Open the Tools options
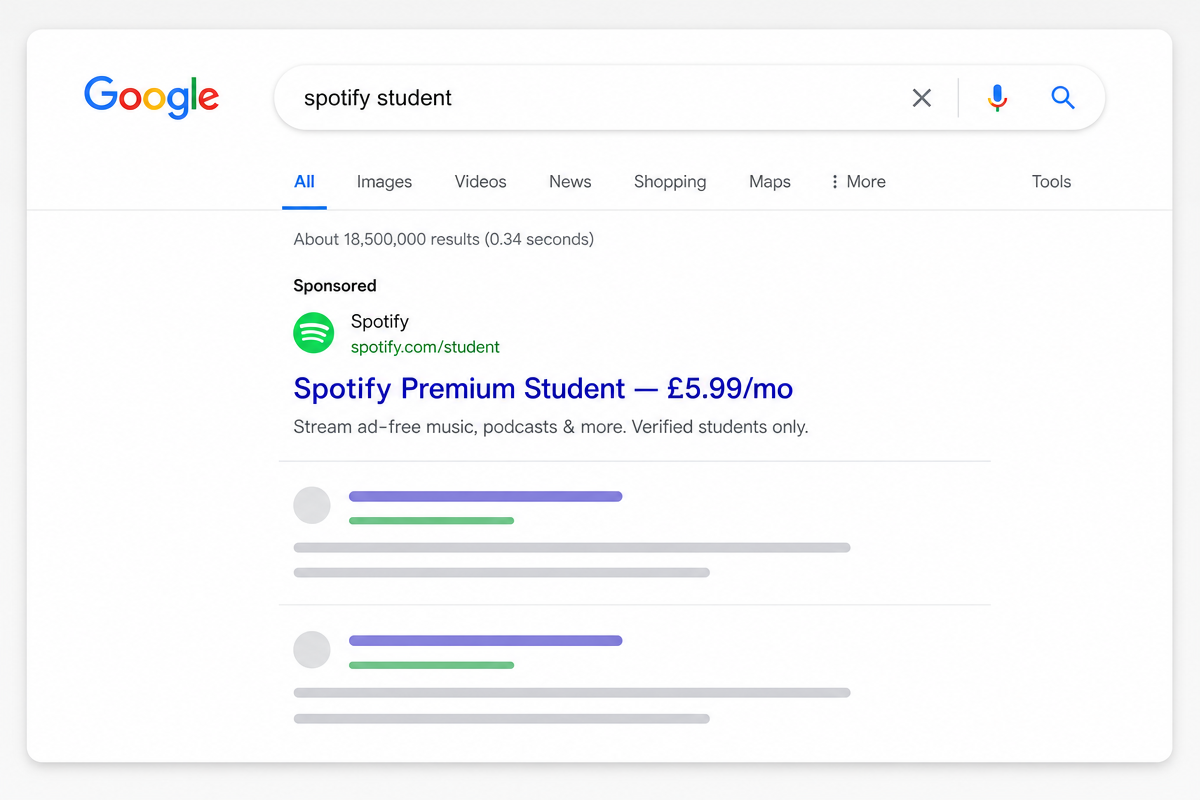 click(x=1051, y=182)
